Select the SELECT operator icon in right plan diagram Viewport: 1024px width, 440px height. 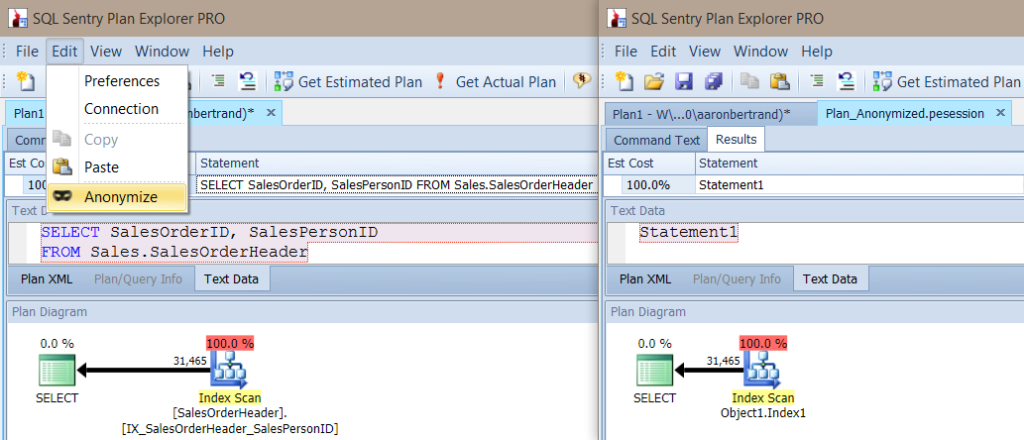656,370
